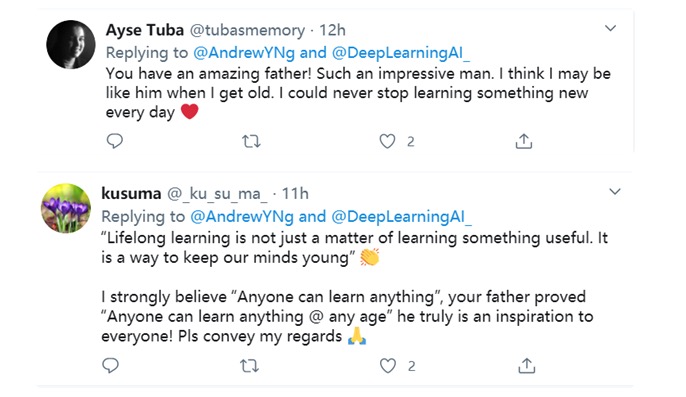Like Ayse Tuba's tweet
This screenshot has height=397, width=686.
[x=387, y=141]
